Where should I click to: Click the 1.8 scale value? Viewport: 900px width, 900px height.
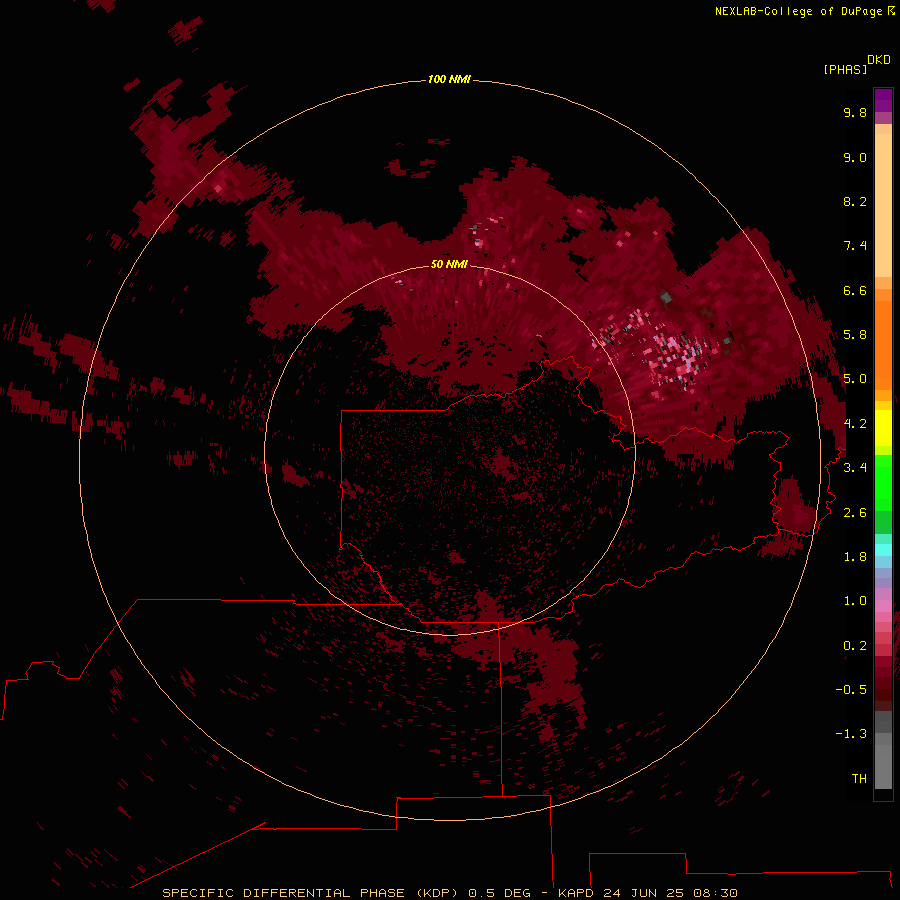(855, 557)
